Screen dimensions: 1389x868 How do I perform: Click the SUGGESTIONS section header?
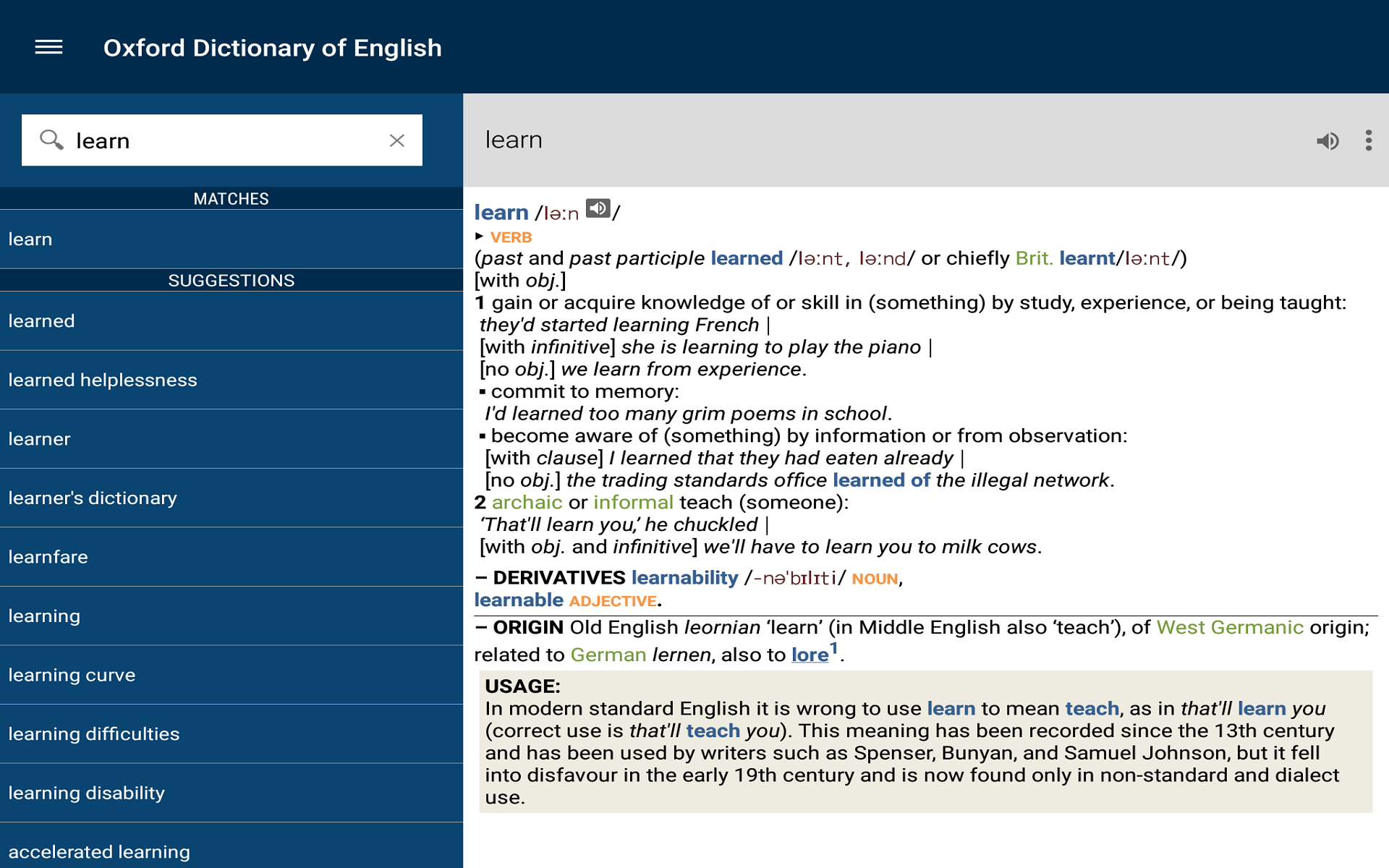[x=231, y=281]
